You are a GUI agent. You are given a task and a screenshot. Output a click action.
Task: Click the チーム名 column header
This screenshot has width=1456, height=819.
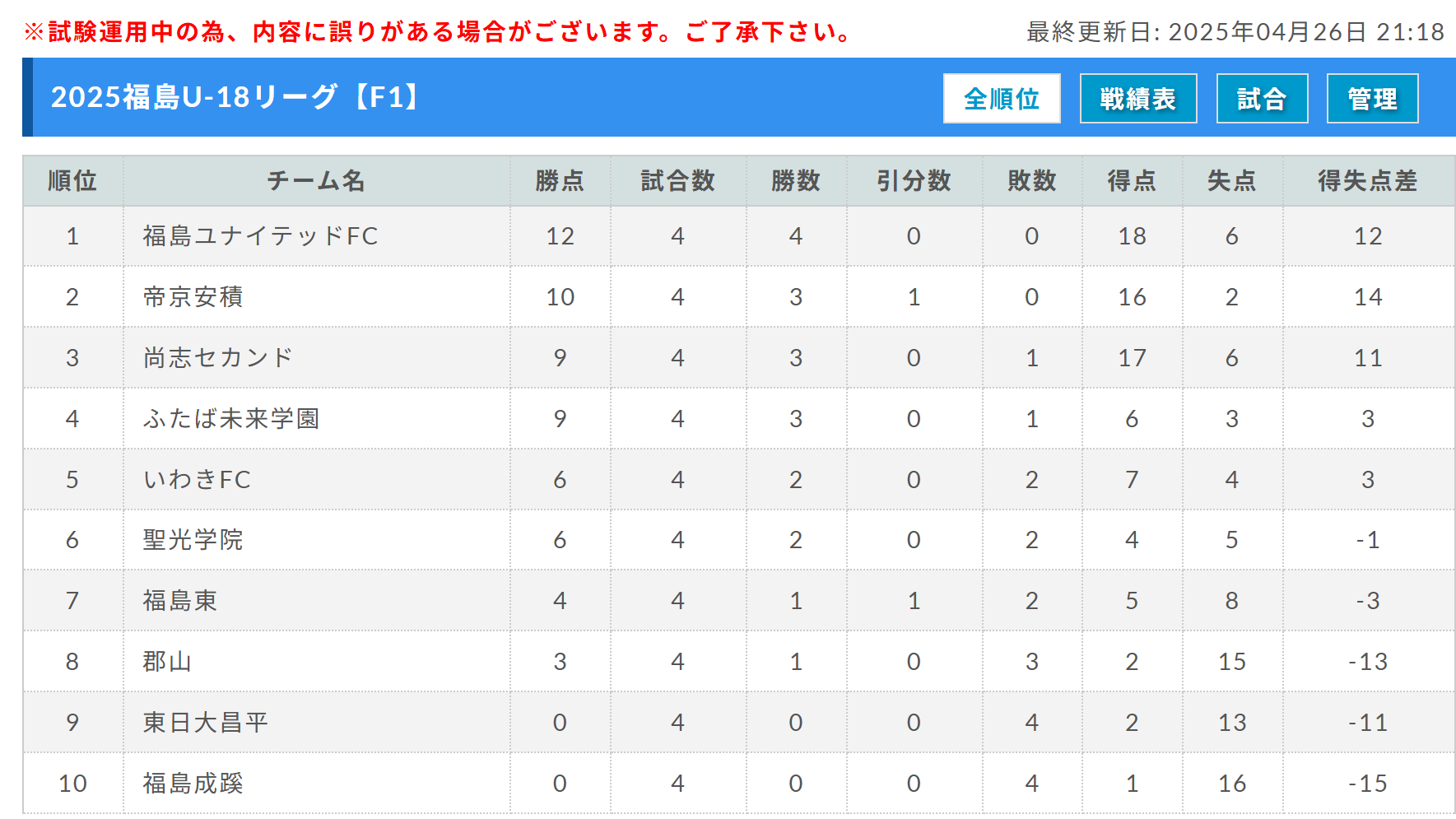316,180
